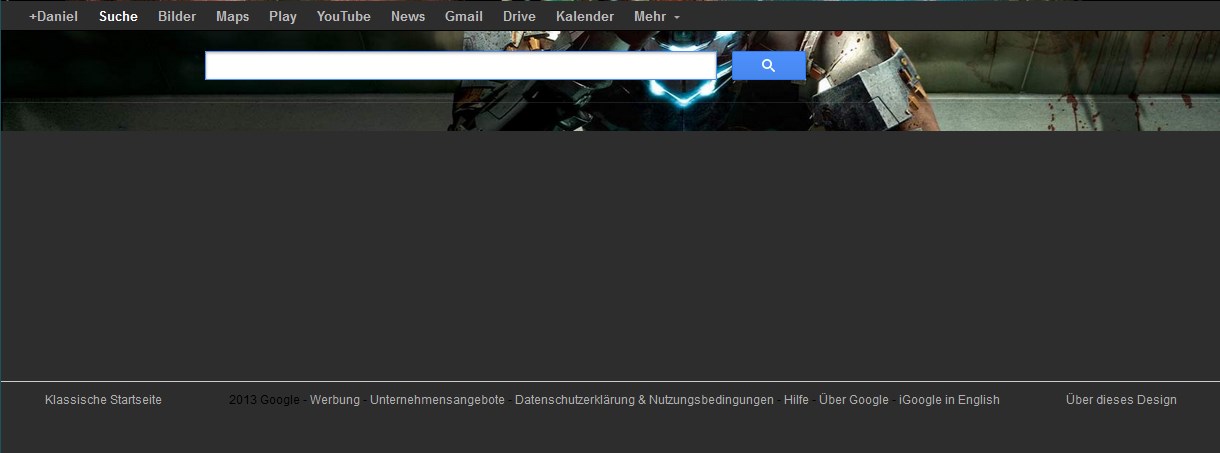The width and height of the screenshot is (1220, 453).
Task: Open Bilder in the navigation bar
Action: 177,16
